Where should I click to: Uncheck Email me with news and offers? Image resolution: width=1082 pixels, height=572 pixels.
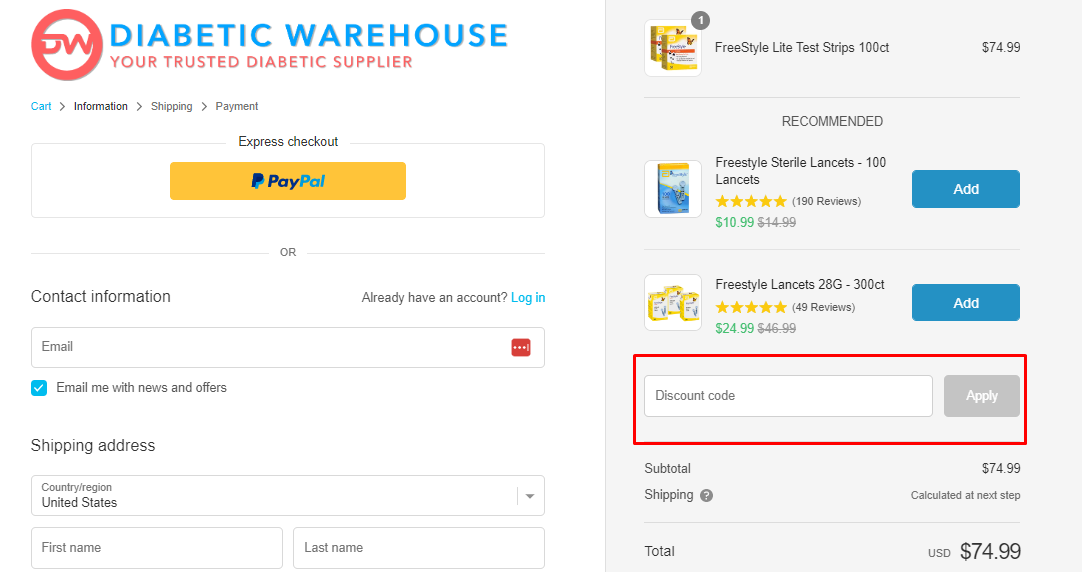click(39, 388)
